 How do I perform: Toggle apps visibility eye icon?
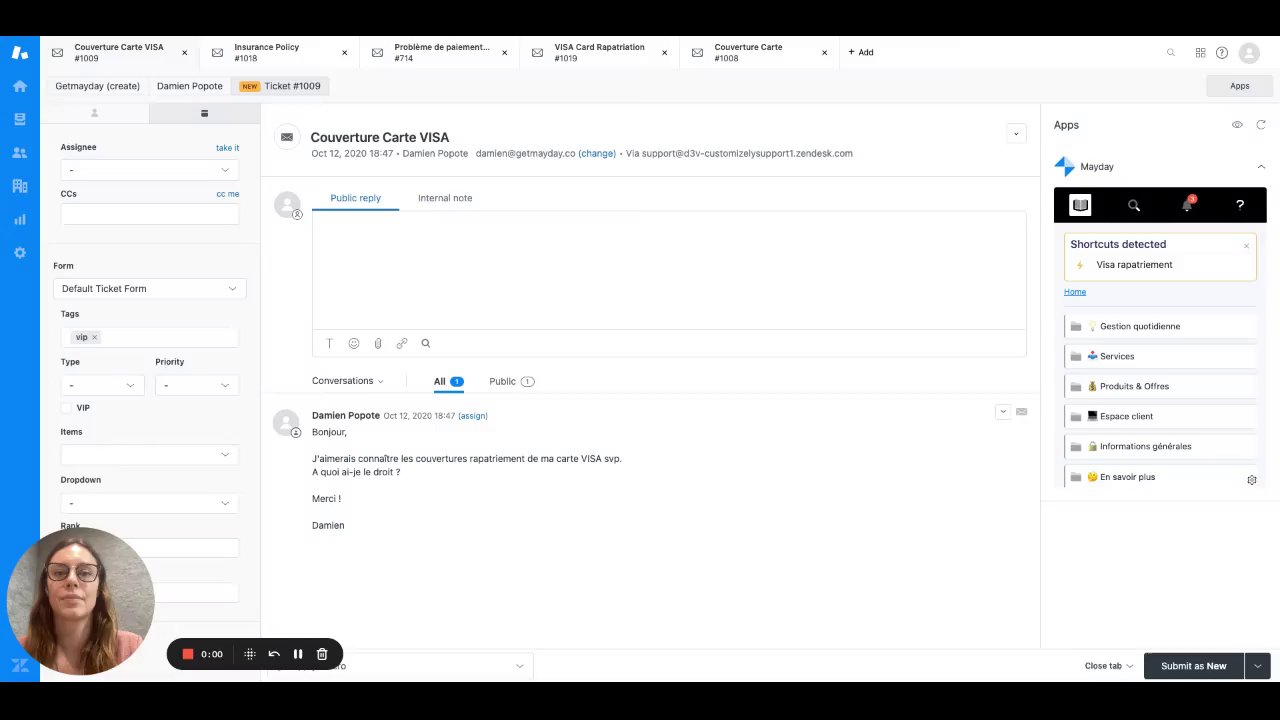1237,125
